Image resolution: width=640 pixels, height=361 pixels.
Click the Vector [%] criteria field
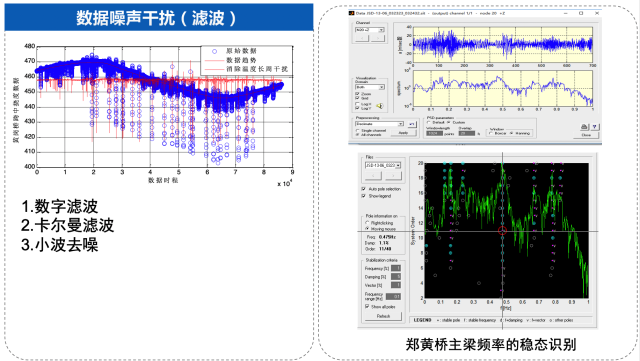[396, 285]
